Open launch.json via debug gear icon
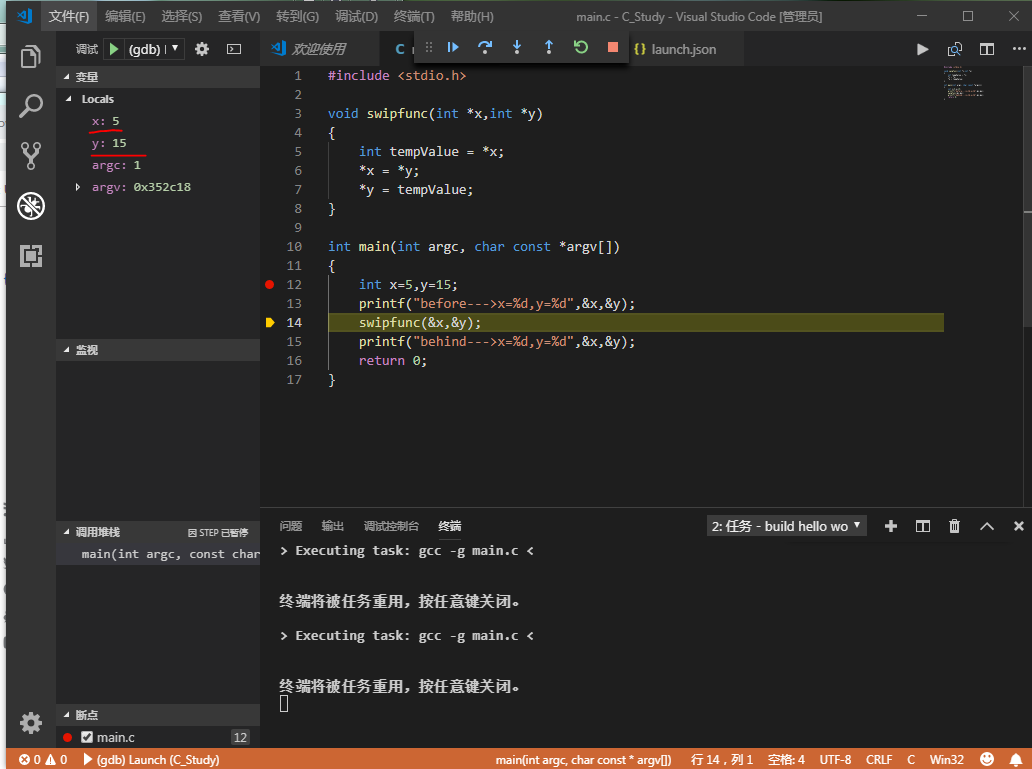 (202, 49)
